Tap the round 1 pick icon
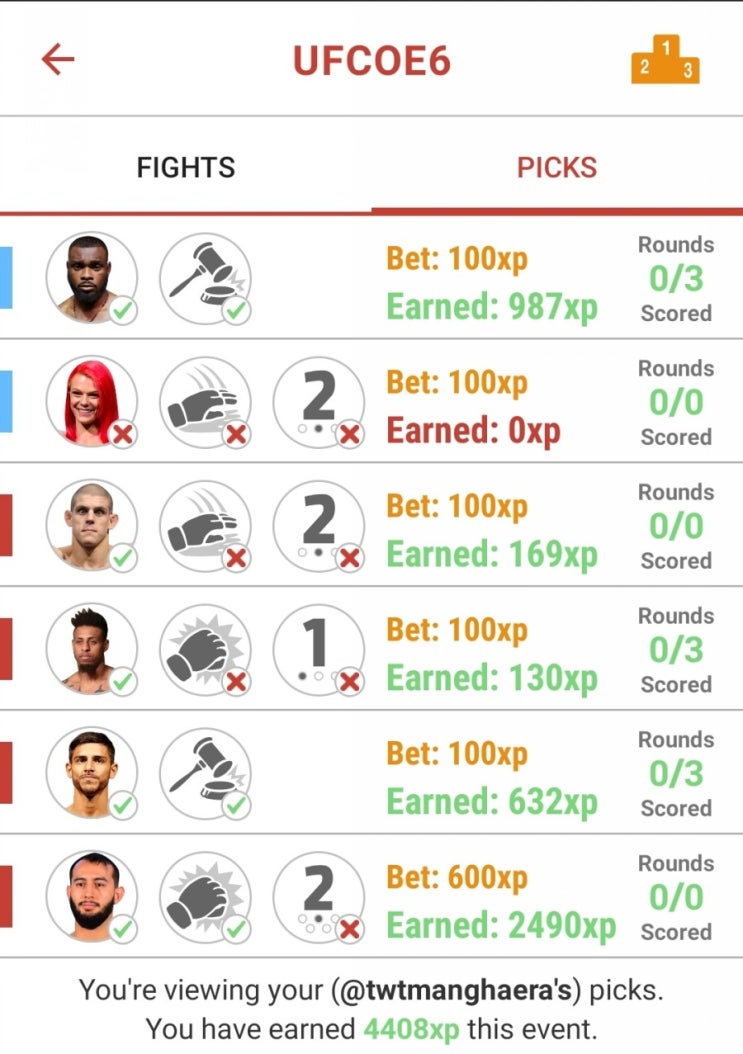This screenshot has height=1054, width=743. (319, 649)
